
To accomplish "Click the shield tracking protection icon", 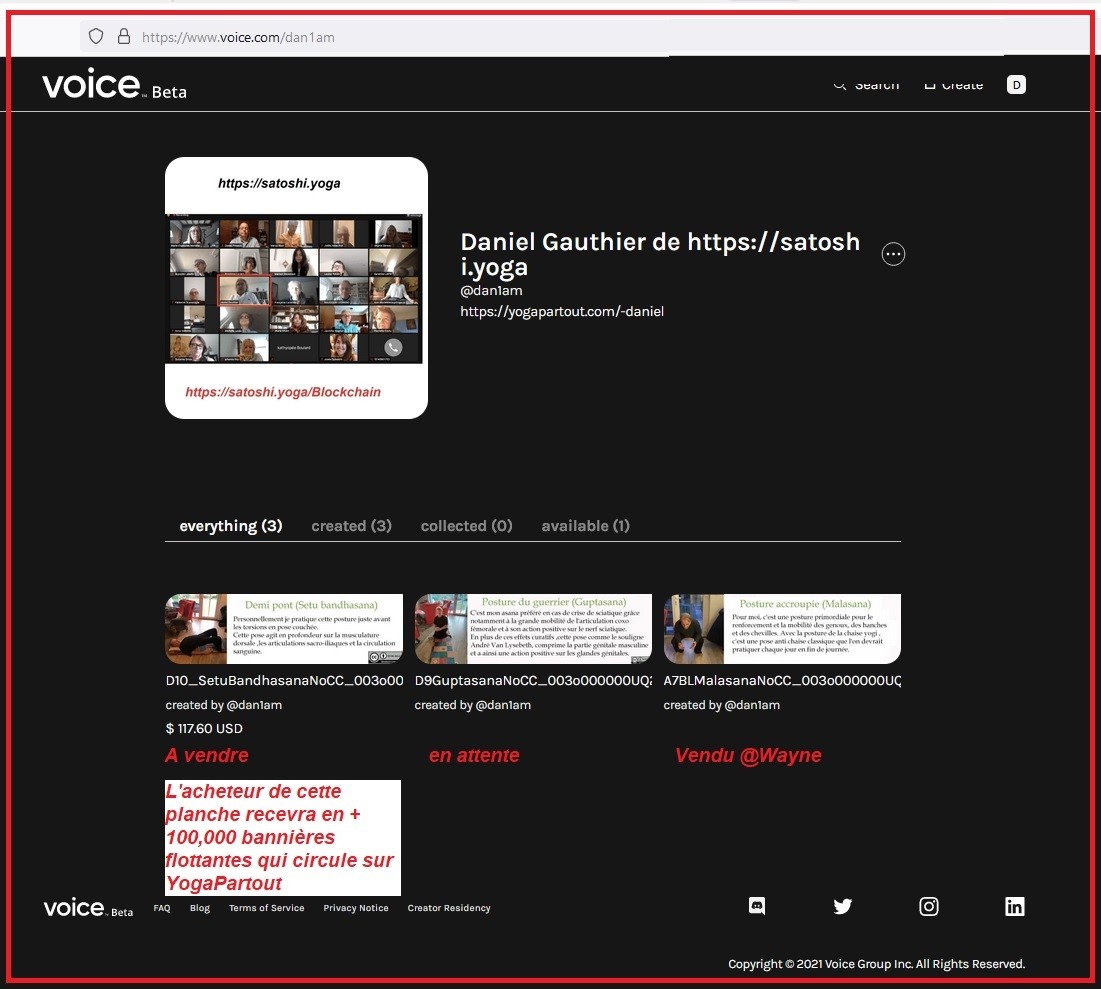I will pyautogui.click(x=96, y=37).
